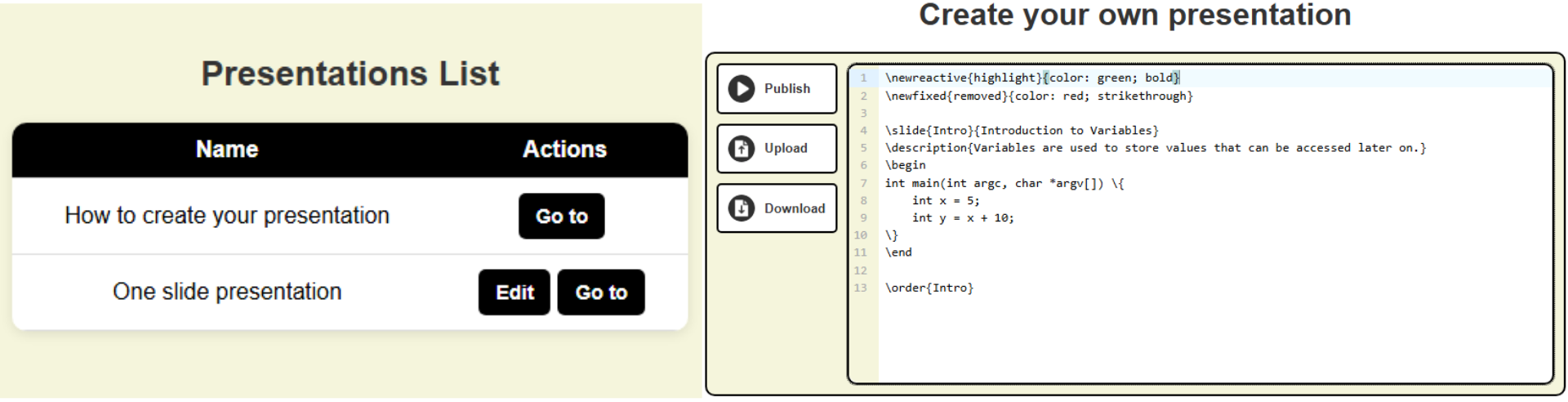Click the Publish play icon
The image size is (1568, 402).
(x=741, y=88)
